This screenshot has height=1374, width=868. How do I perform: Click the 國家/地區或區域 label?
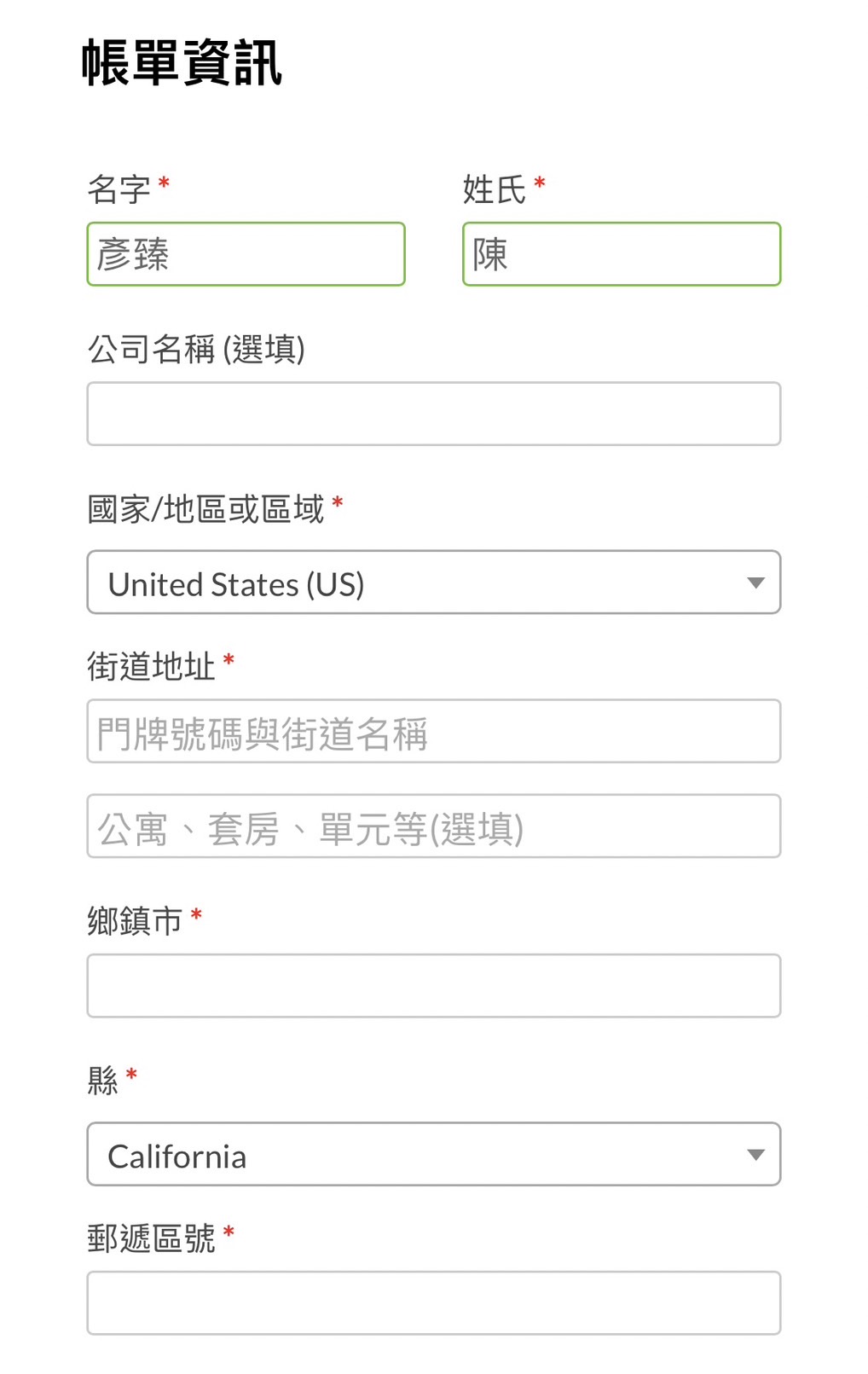[205, 509]
